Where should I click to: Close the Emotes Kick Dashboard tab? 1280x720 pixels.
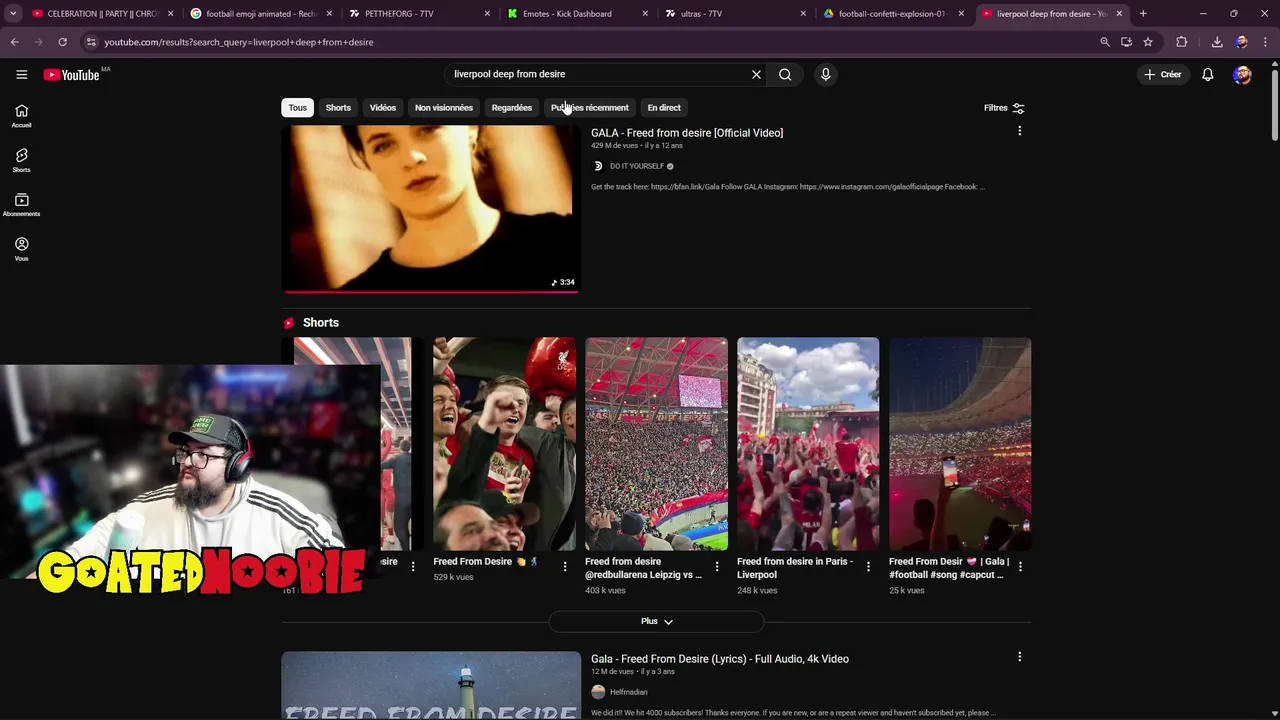[x=644, y=14]
